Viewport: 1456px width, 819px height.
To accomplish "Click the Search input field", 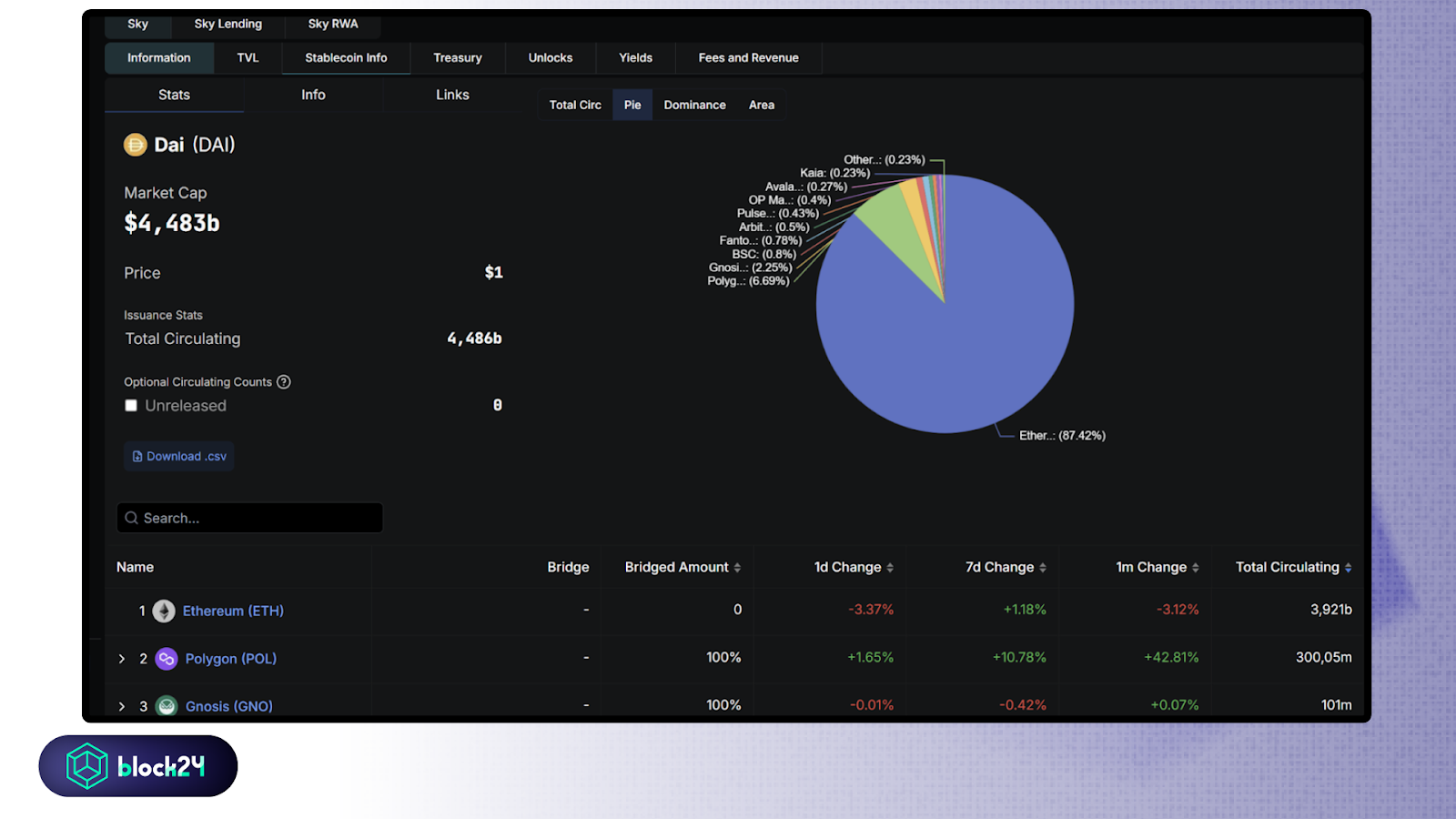I will tap(250, 518).
